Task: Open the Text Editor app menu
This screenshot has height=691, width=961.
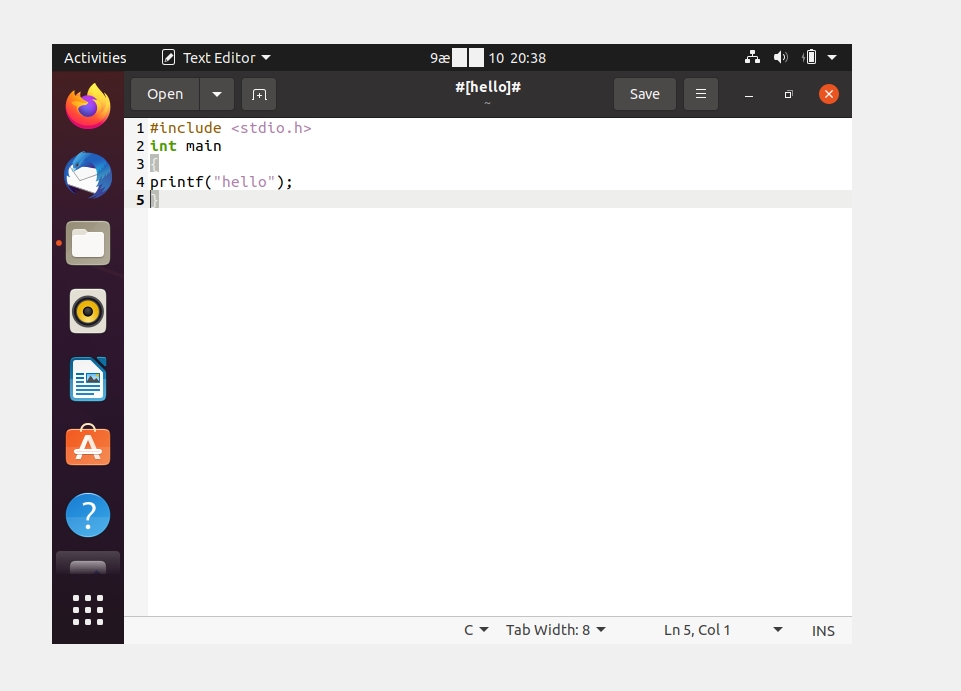Action: (x=217, y=58)
